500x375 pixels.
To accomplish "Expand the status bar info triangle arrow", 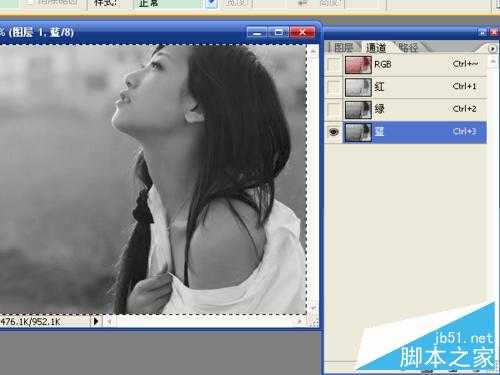I will pos(96,321).
